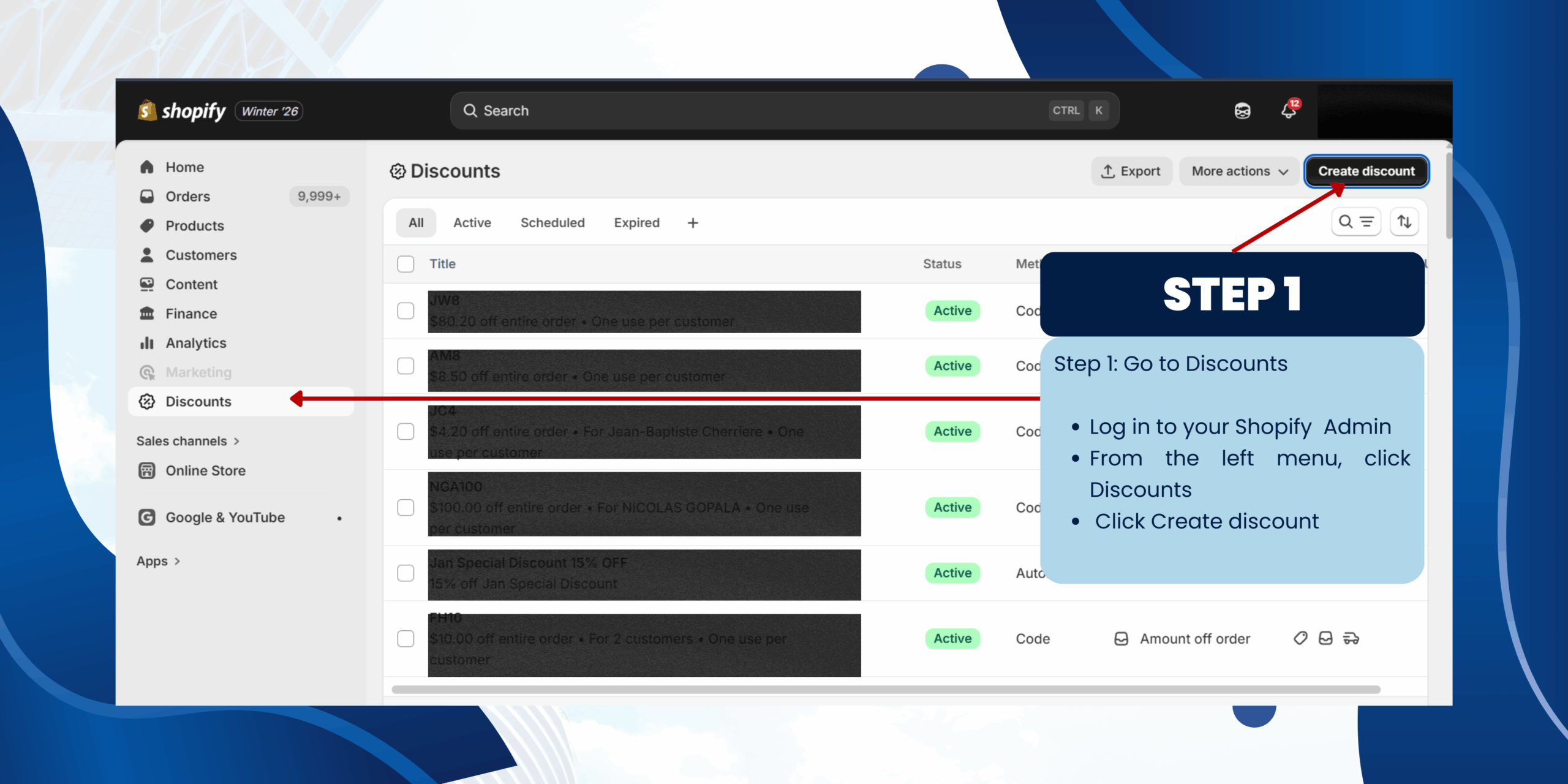Expand the Apps section
1568x784 pixels.
(158, 561)
